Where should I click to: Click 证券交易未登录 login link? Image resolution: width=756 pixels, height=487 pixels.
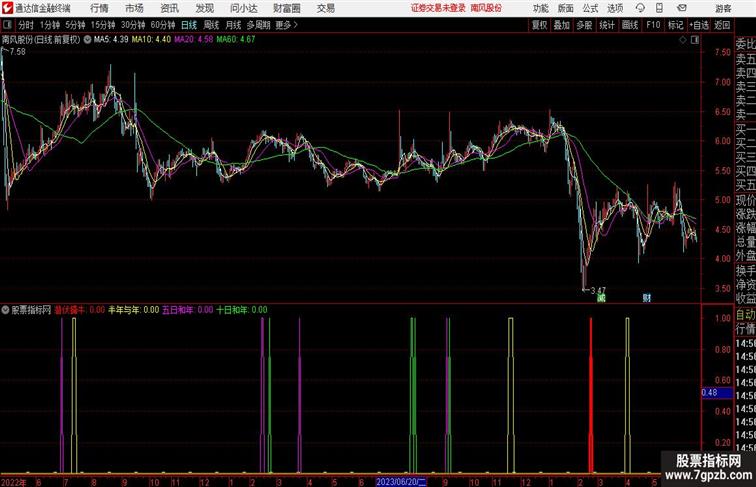coord(438,8)
